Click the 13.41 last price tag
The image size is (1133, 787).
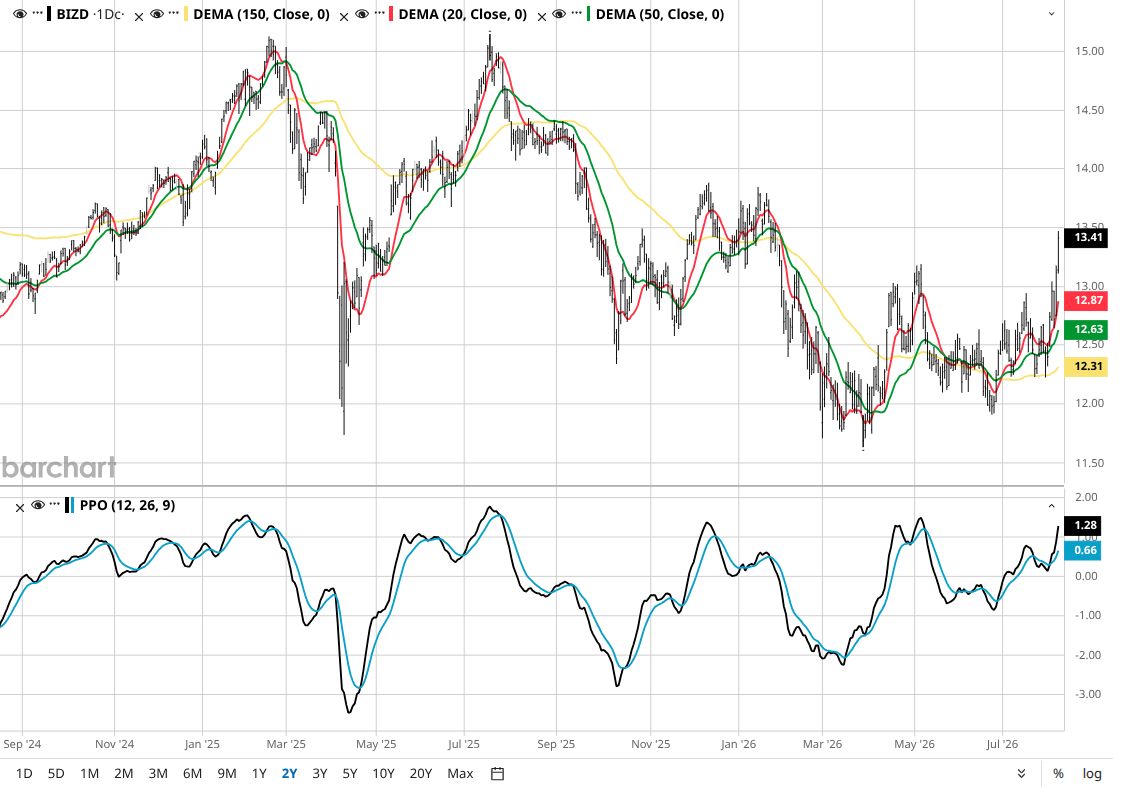coord(1086,238)
